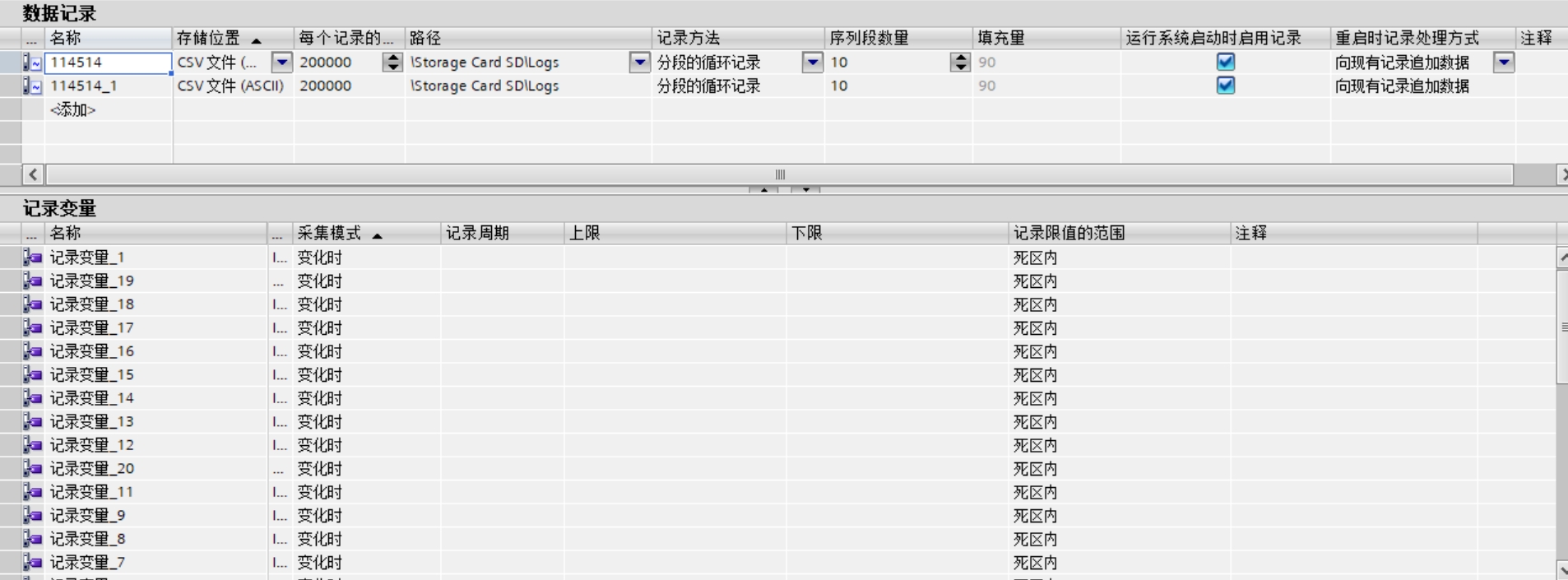Viewport: 1568px width, 580px height.
Task: Click the tag icon of 记录变量_19
Action: pos(32,281)
